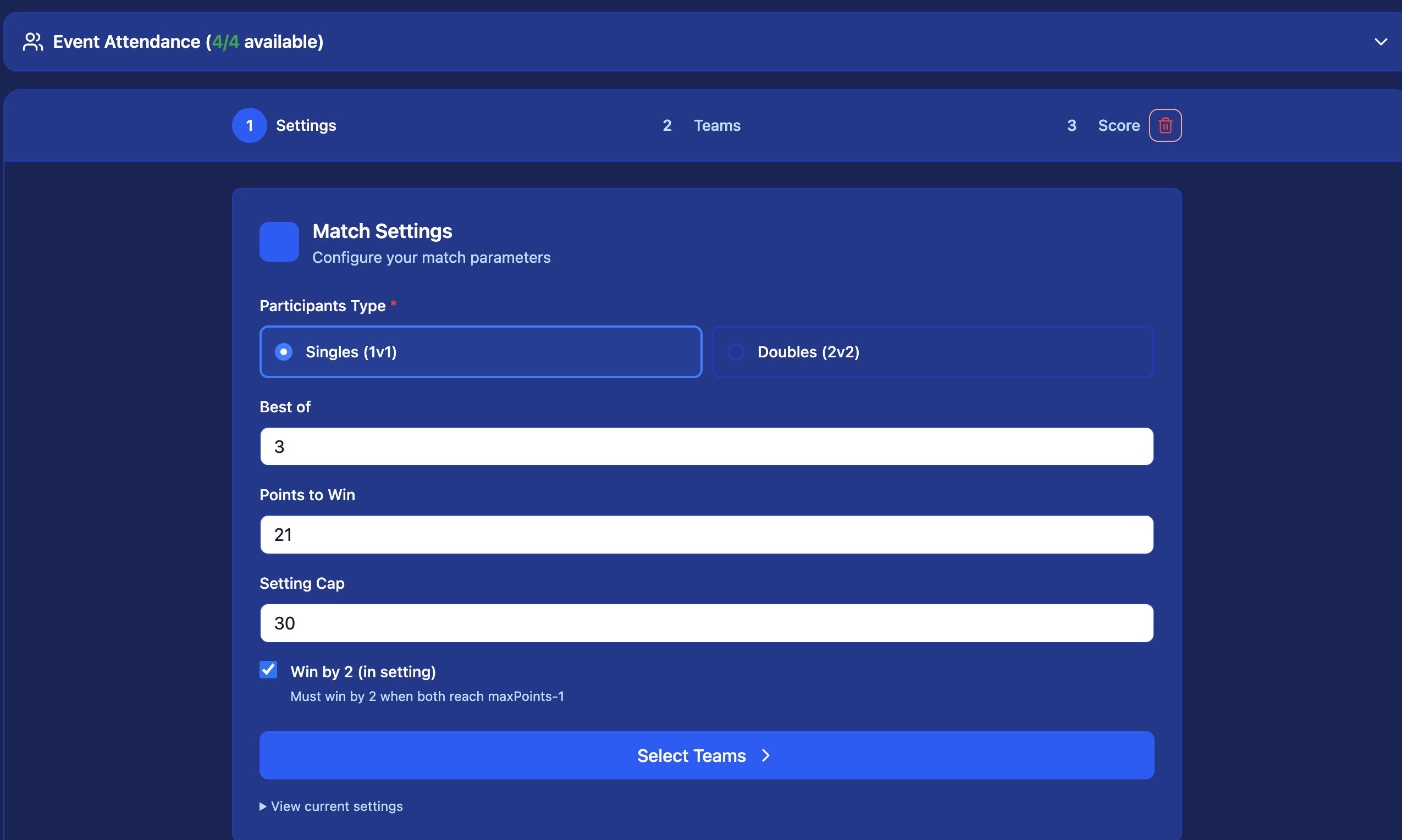Click the Select Teams button
Screen dimensions: 1402x840
pyautogui.click(x=706, y=755)
